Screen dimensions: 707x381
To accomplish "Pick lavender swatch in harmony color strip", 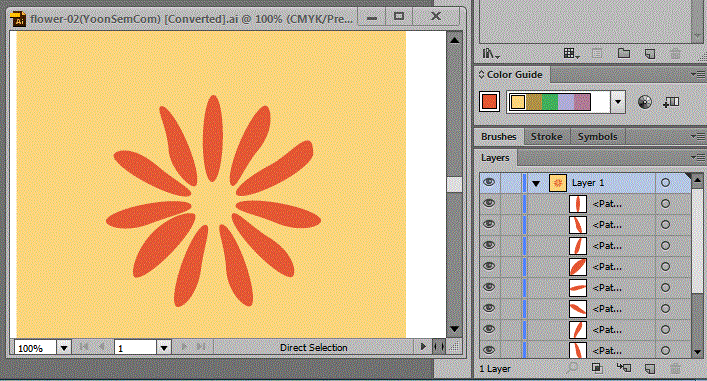I will click(x=566, y=102).
